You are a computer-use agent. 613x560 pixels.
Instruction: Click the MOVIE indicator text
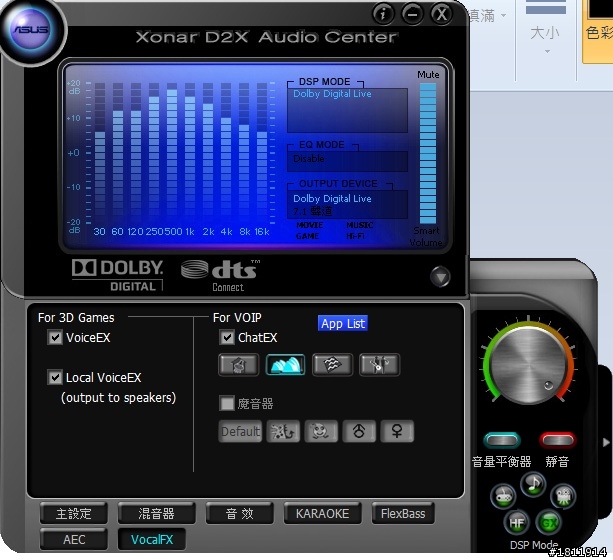tap(310, 225)
